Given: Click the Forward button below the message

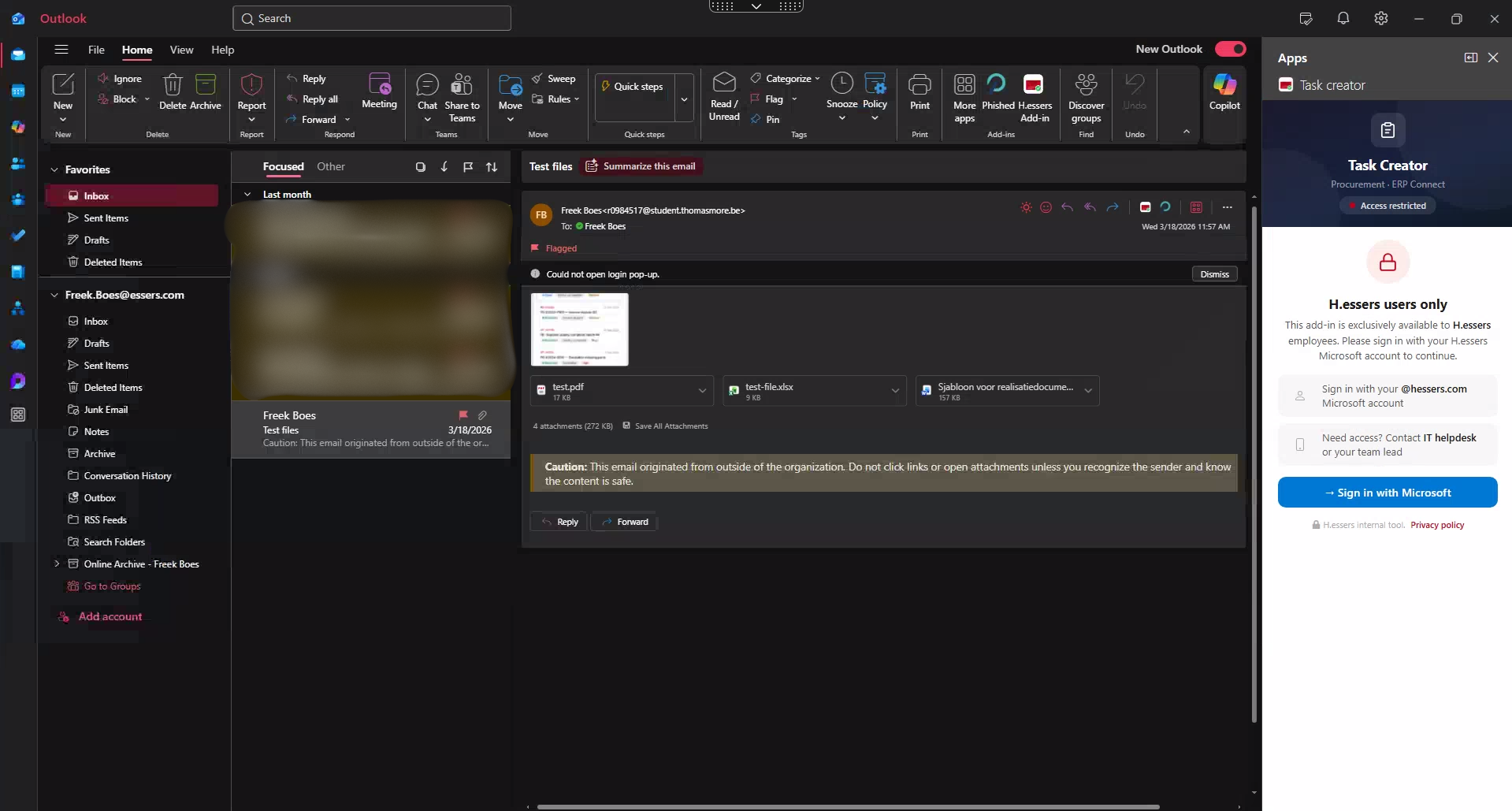Looking at the screenshot, I should [624, 522].
